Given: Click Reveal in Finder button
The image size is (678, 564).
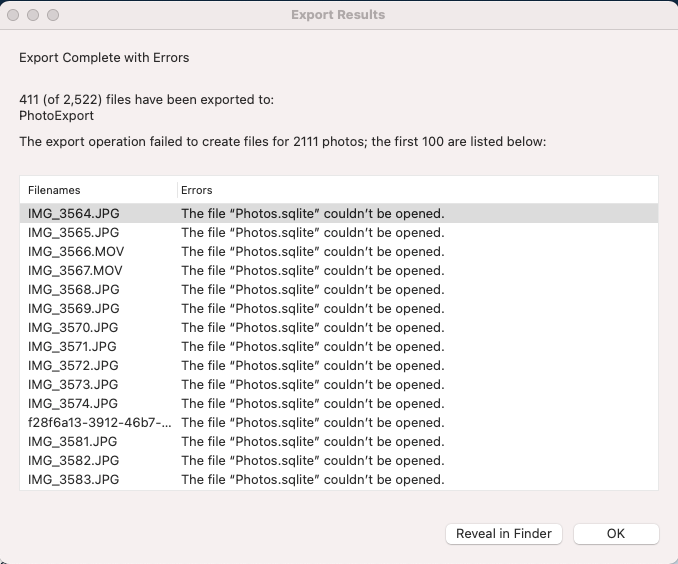Looking at the screenshot, I should click(504, 534).
